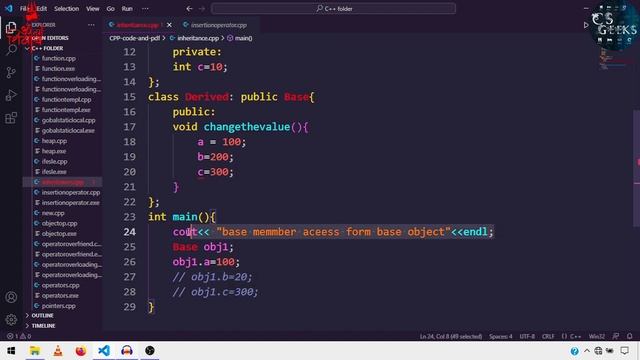This screenshot has width=640, height=360.
Task: Open heap.cpp in explorer
Action: (54, 141)
